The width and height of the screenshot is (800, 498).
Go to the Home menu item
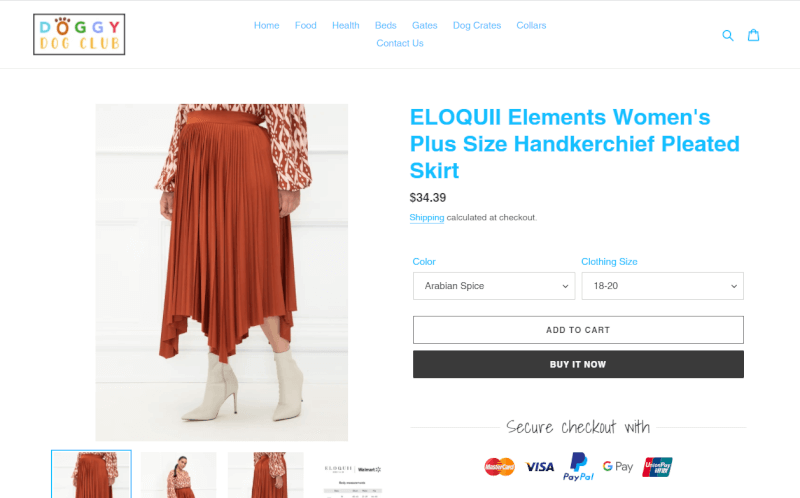point(266,26)
